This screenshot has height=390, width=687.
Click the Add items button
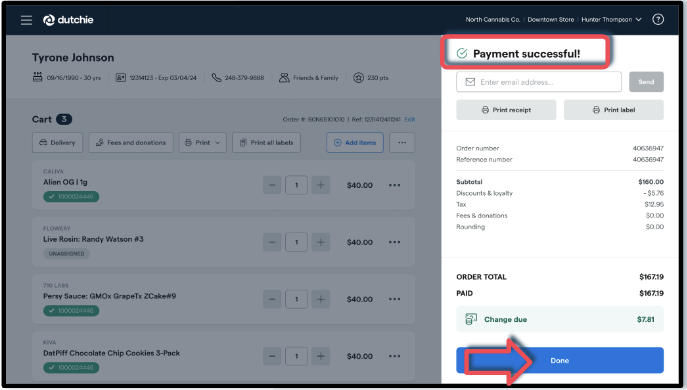pos(355,142)
